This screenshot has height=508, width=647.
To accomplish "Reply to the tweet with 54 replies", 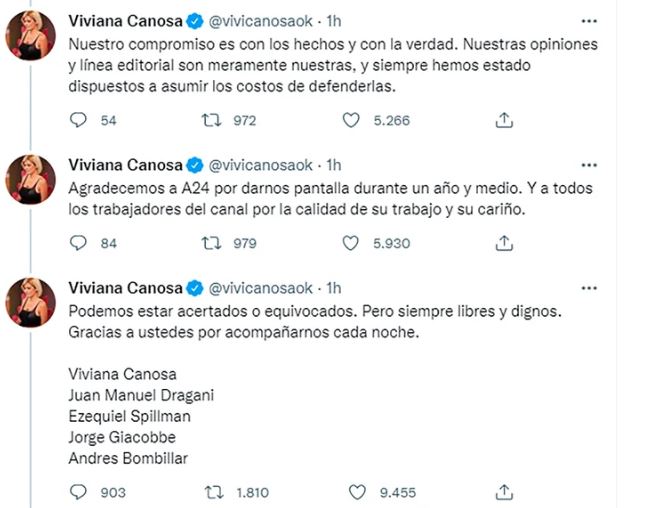I will [x=79, y=120].
